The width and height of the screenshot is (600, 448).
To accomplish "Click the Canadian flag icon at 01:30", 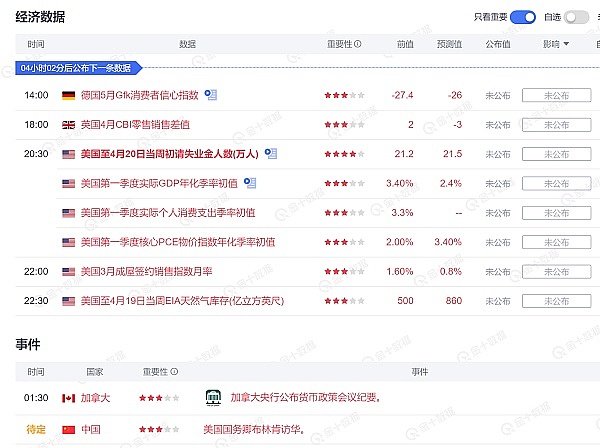I will pos(68,398).
